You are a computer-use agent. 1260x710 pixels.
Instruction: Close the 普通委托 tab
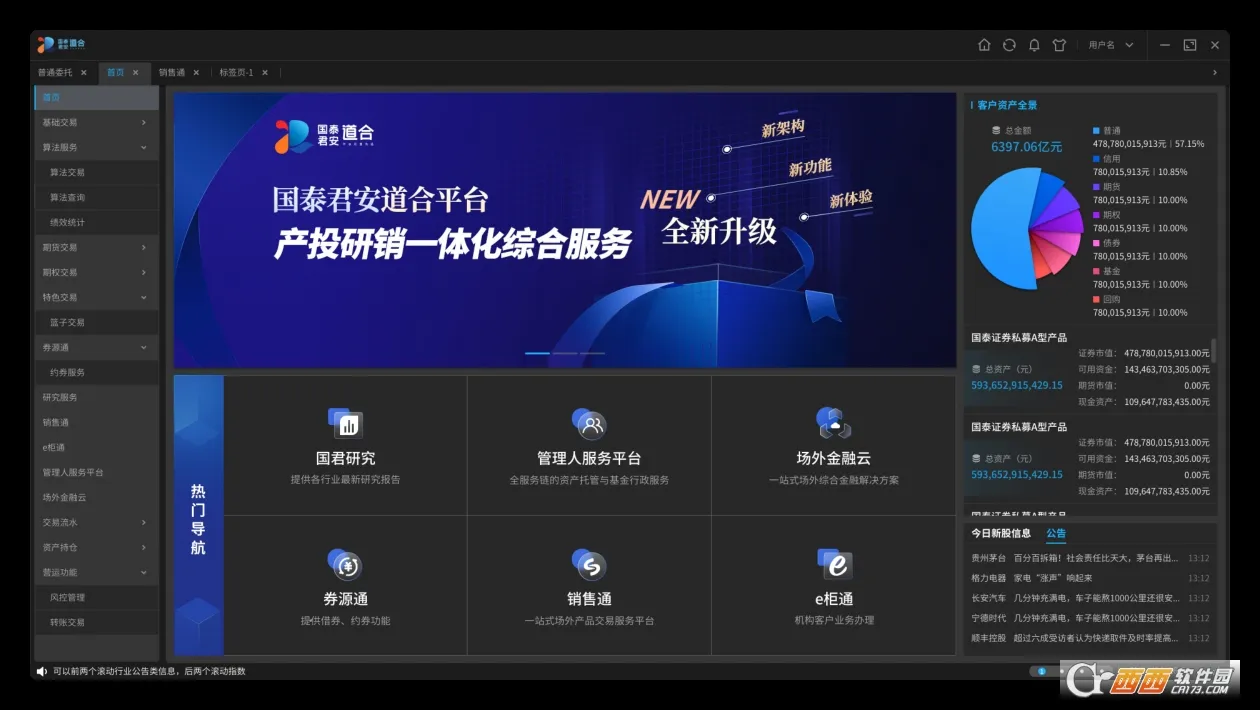pyautogui.click(x=84, y=72)
